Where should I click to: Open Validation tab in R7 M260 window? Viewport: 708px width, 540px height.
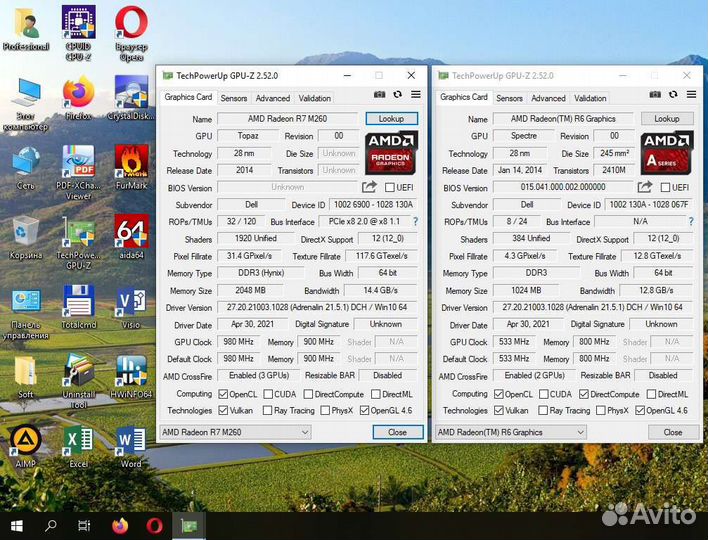click(314, 98)
